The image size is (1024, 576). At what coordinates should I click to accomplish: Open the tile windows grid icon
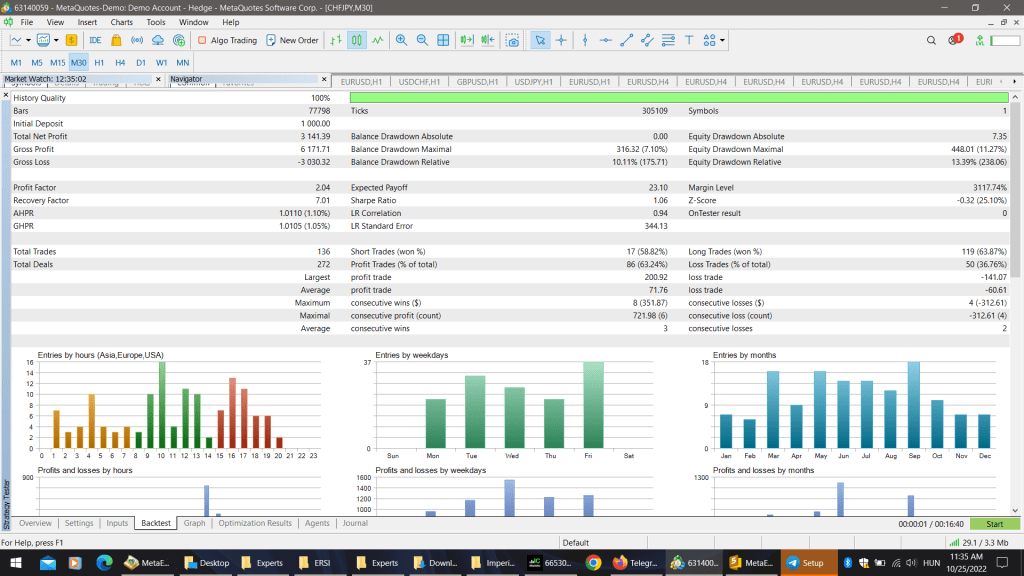coord(443,40)
